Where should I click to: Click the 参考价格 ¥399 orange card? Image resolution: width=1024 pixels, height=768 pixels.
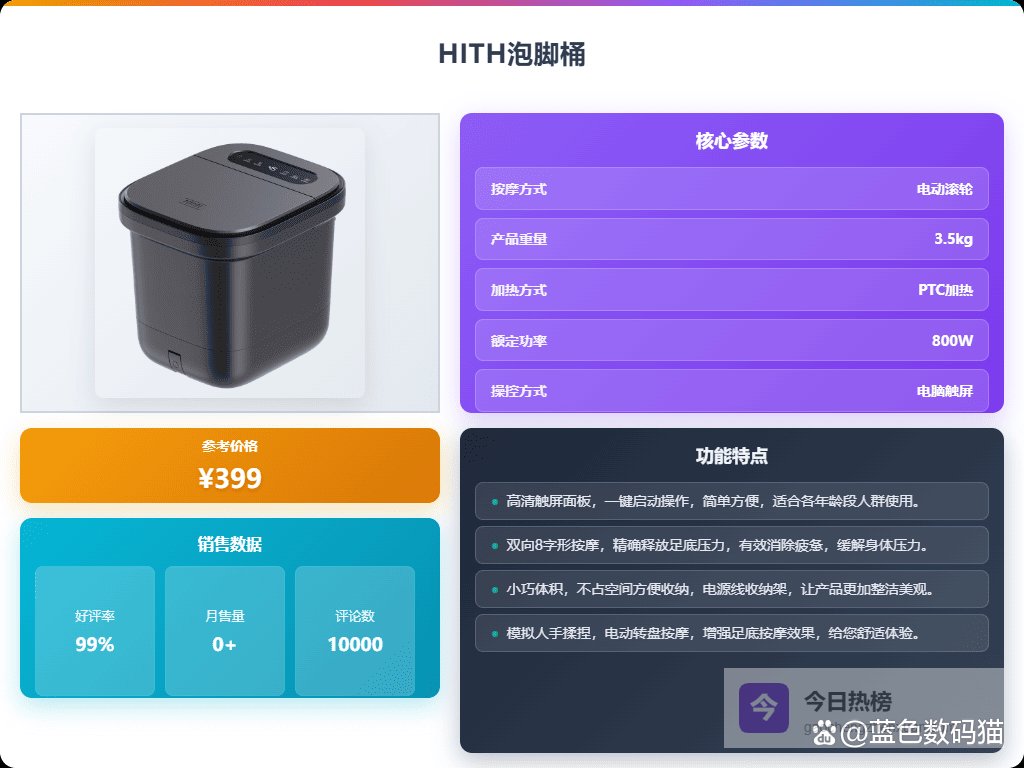[x=230, y=466]
